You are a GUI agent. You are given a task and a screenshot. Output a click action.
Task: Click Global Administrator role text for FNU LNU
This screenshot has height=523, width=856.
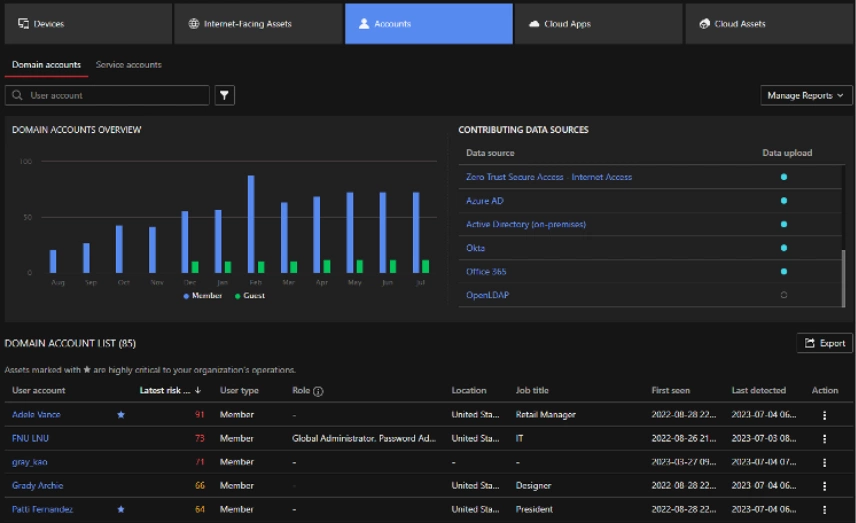[x=364, y=438]
